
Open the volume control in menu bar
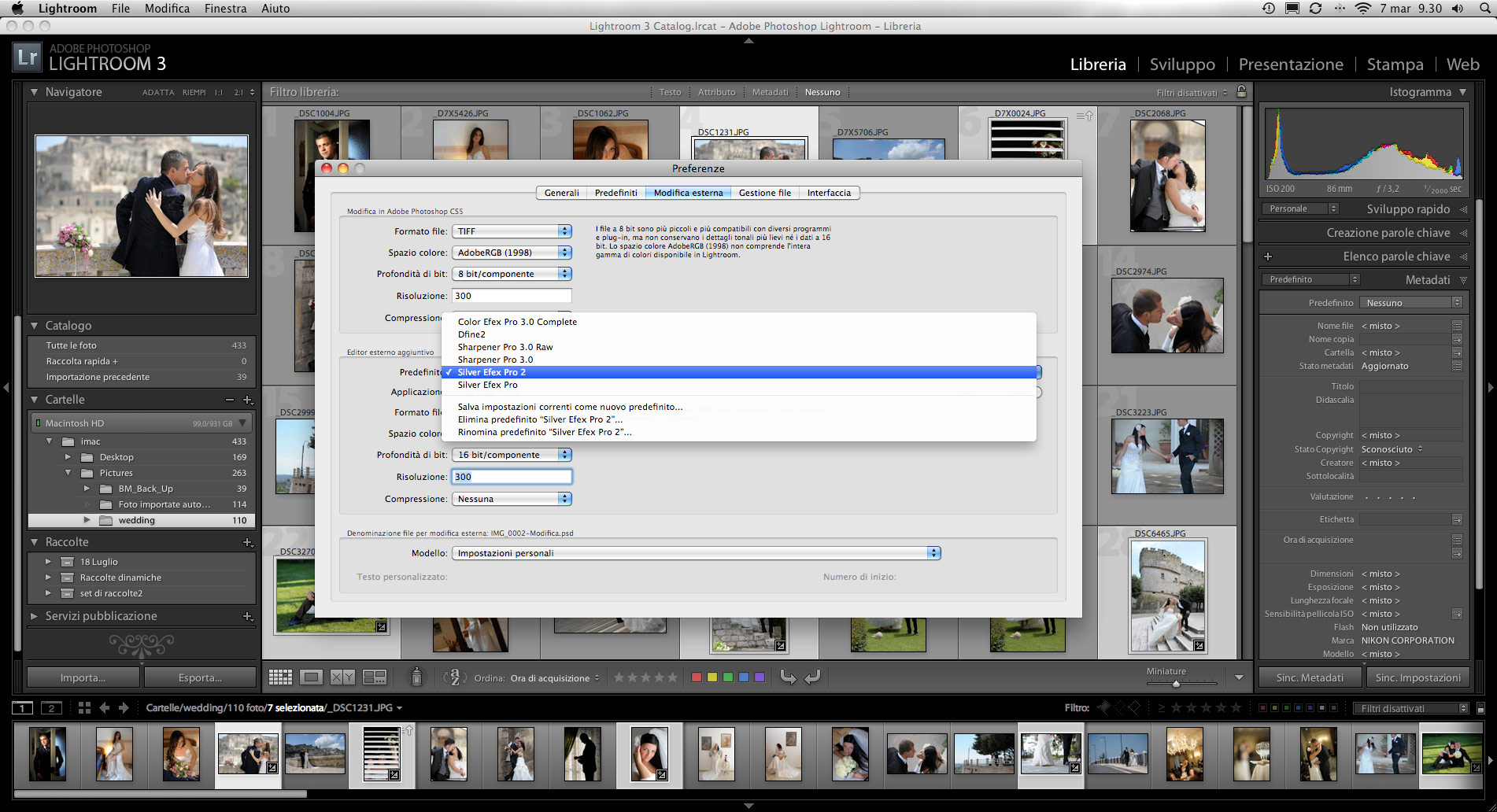point(1458,9)
